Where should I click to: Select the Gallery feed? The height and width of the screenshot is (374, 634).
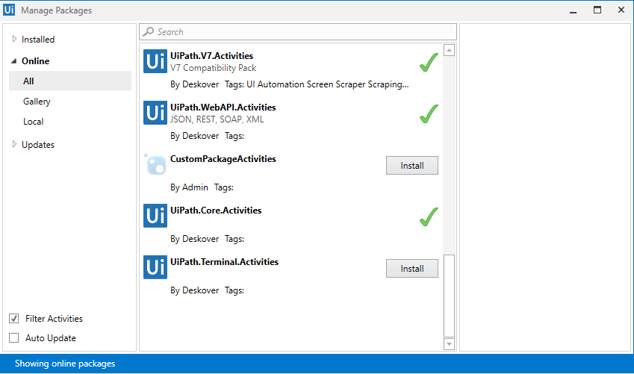(x=37, y=101)
